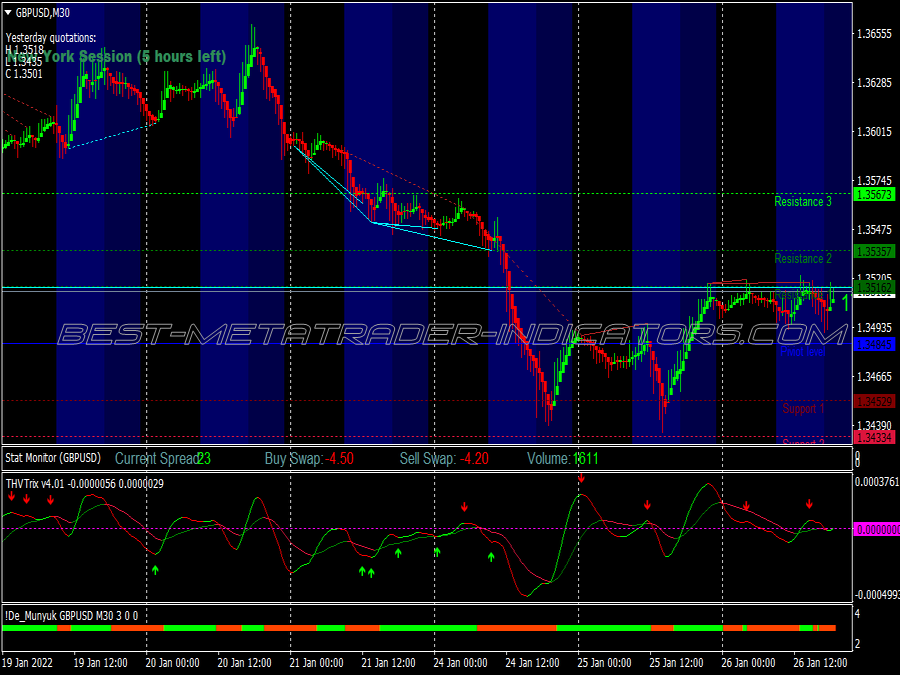Click the 24 Jan 00:00 time label
Viewport: 900px width, 675px height.
coord(460,662)
